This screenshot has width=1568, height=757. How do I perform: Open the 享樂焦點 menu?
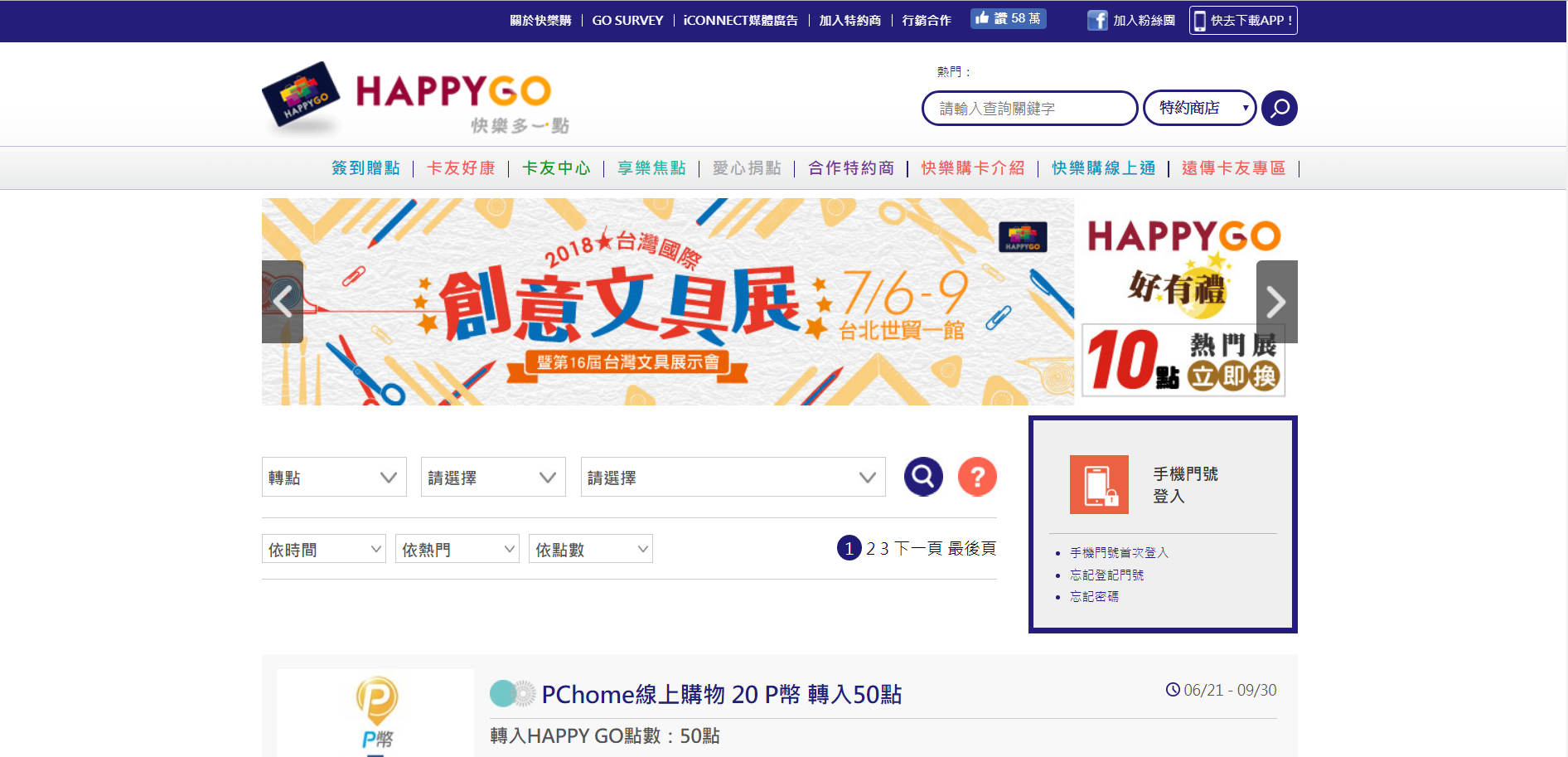pyautogui.click(x=651, y=168)
